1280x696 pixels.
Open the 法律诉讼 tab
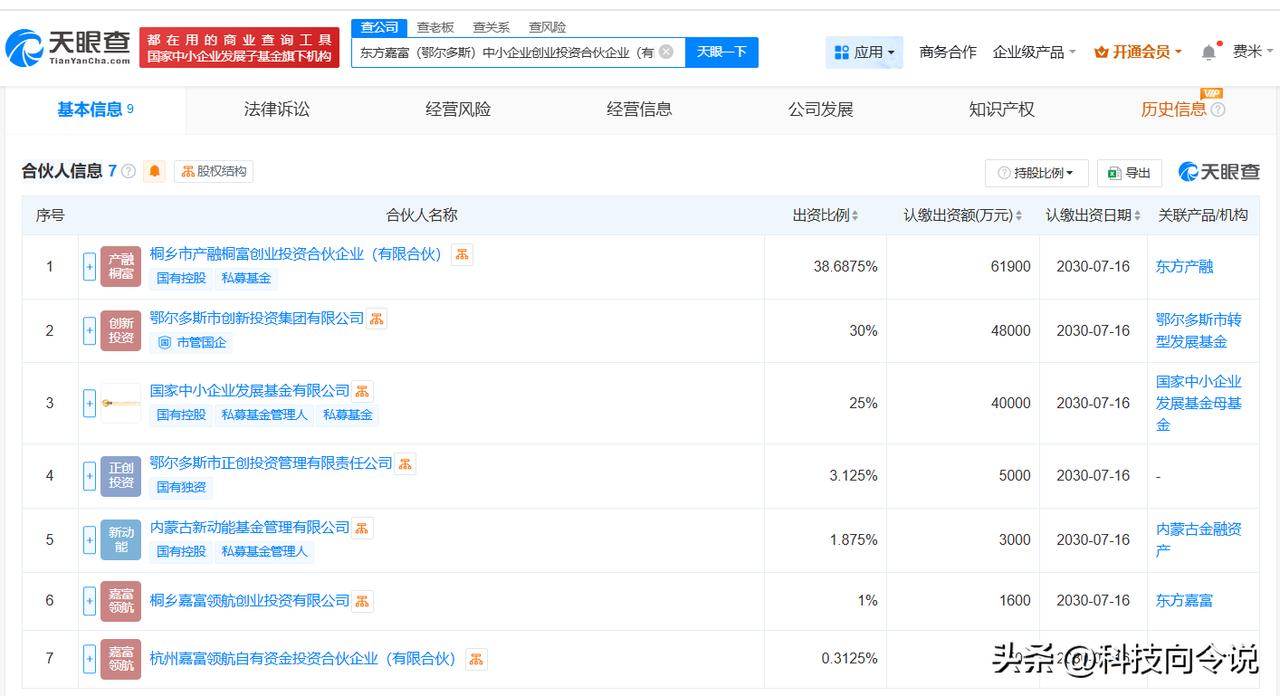(x=277, y=110)
